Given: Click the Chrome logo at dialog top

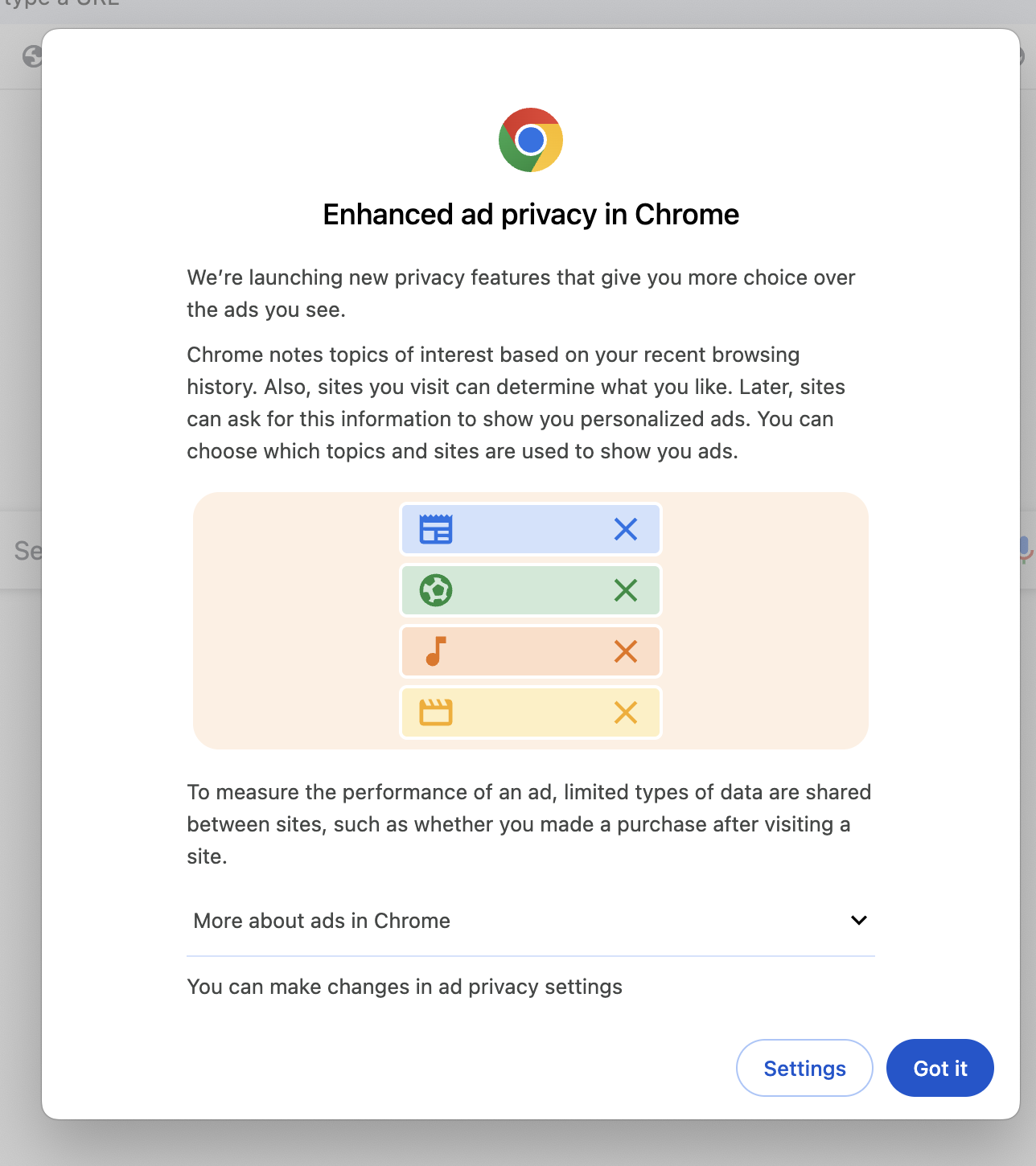Looking at the screenshot, I should [531, 140].
